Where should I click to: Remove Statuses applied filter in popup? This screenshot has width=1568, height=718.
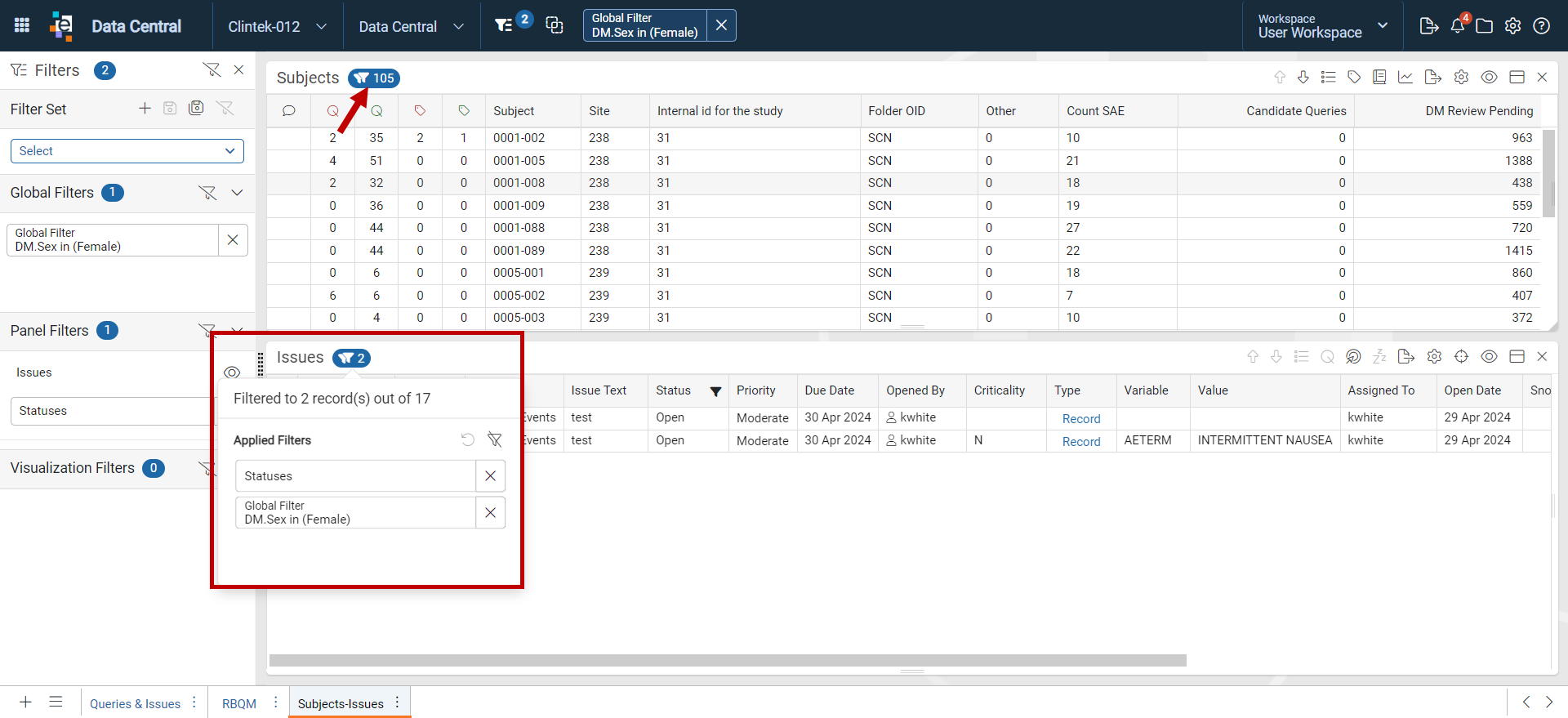(490, 475)
